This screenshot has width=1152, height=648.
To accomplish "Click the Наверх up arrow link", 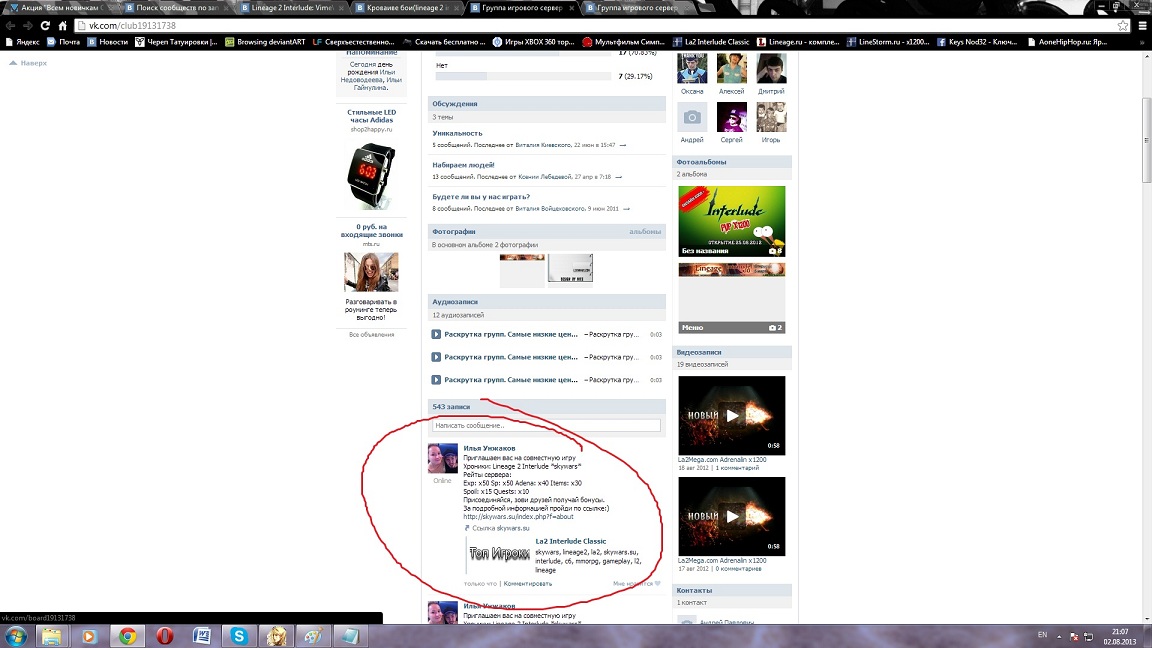I will [28, 63].
